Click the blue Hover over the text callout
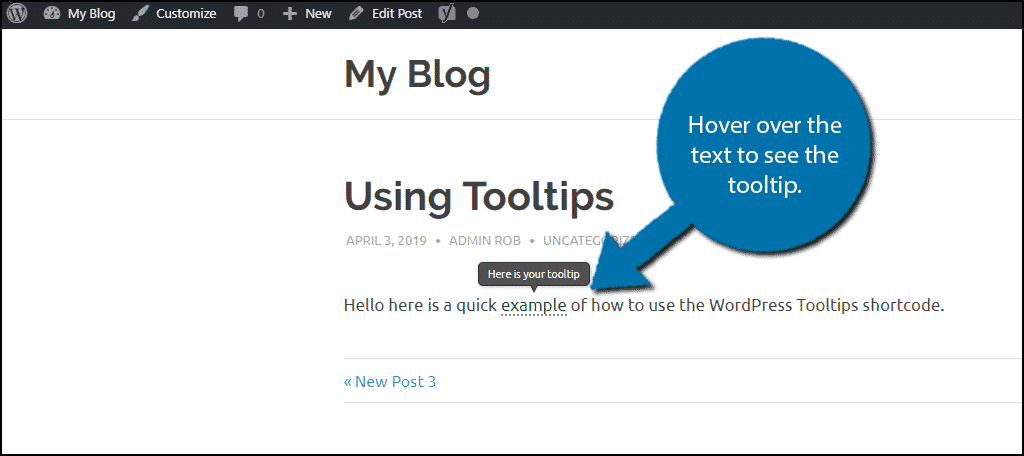This screenshot has width=1024, height=456. coord(764,155)
